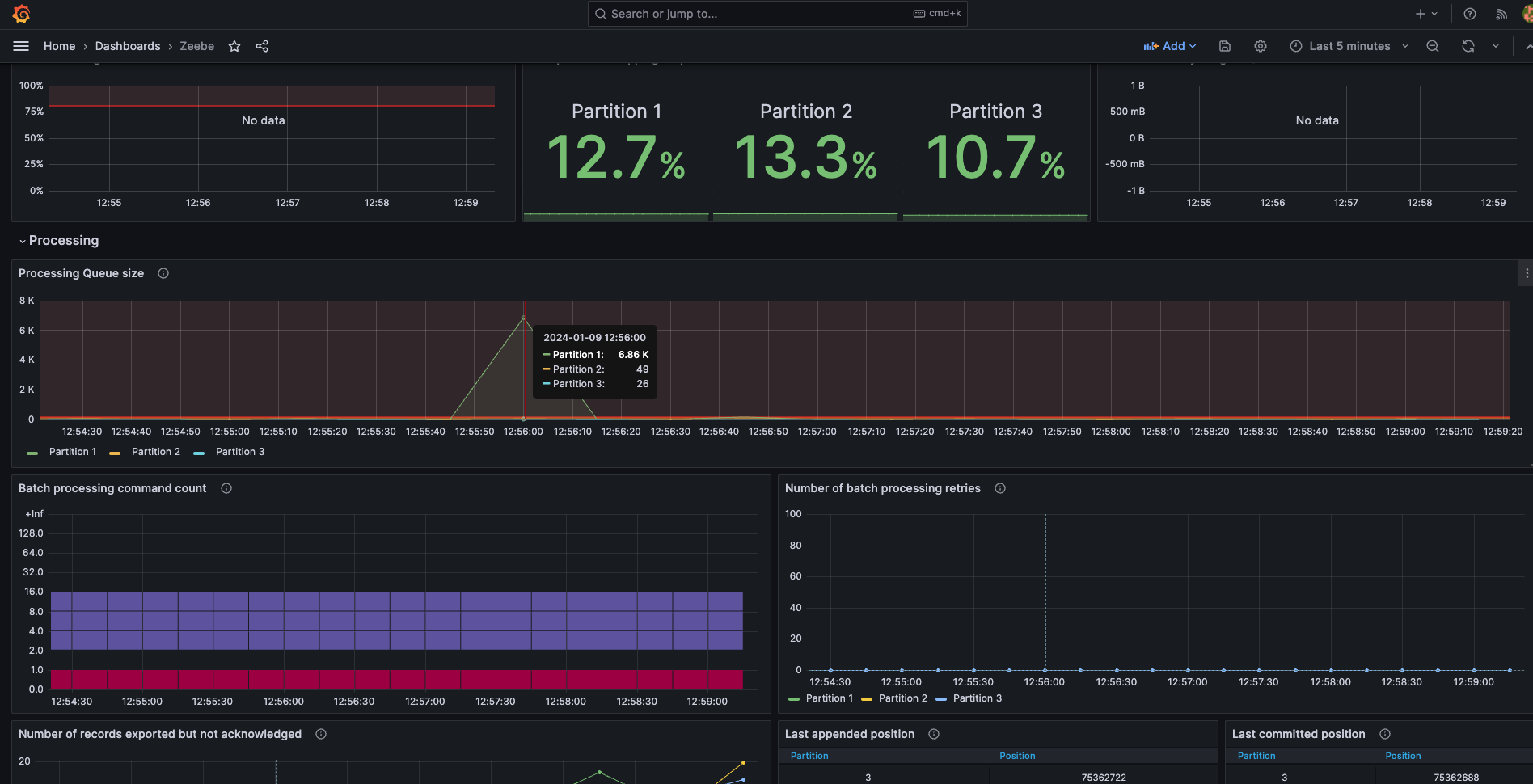Viewport: 1533px width, 784px height.
Task: Click Partition 3 stat value 10.7%
Action: (995, 157)
